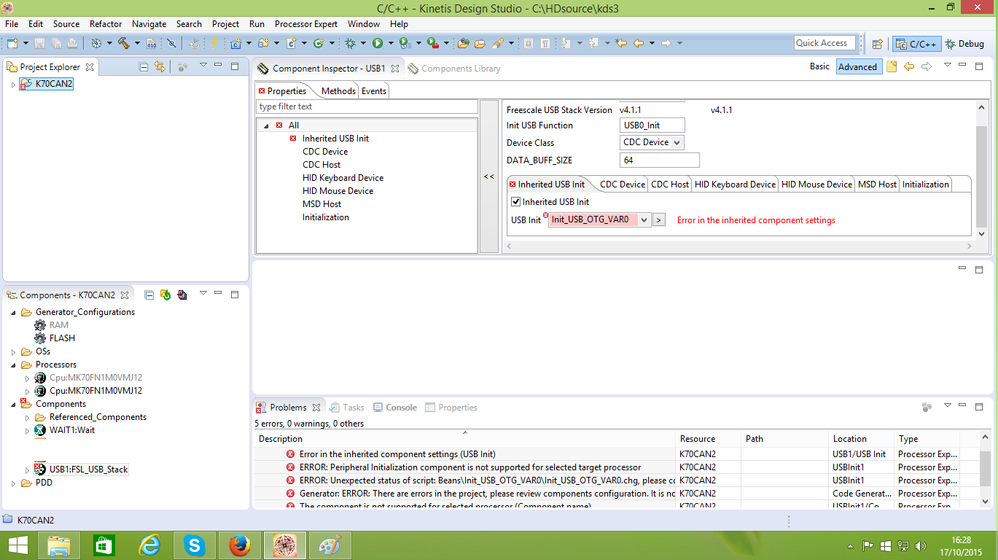Screen dimensions: 998x560
Task: Open the USB Init Init_USB_OTG_VAR0 dropdown
Action: pyautogui.click(x=643, y=220)
